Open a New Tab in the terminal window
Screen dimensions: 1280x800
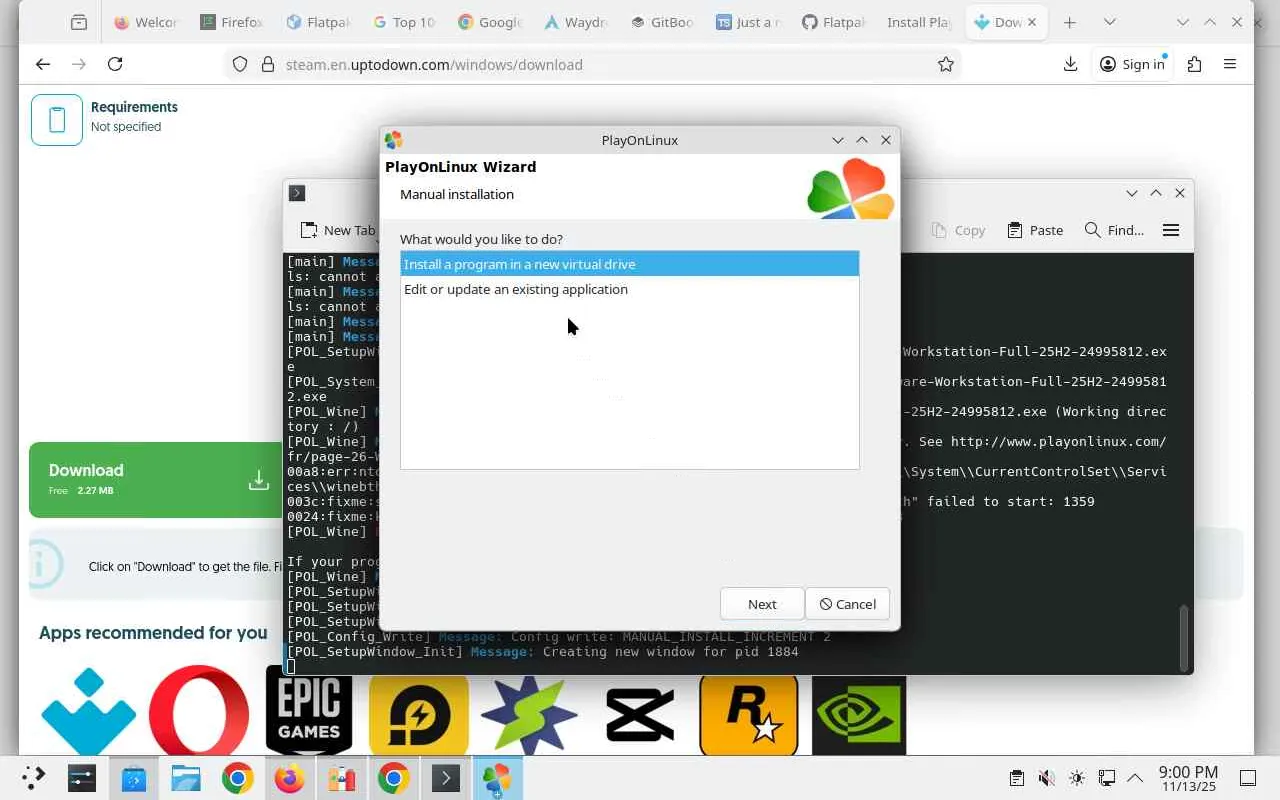click(338, 230)
